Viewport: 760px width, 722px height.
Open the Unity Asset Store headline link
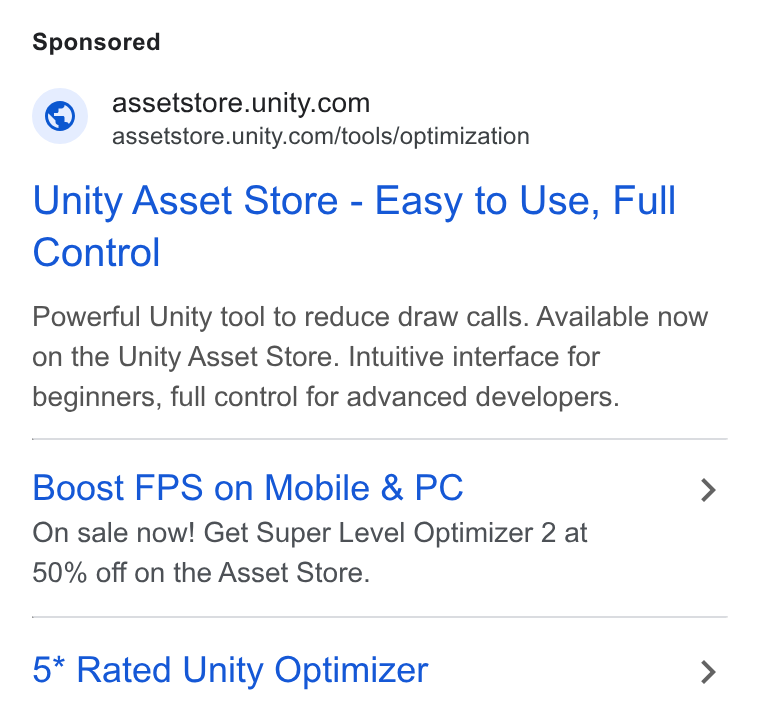pyautogui.click(x=354, y=226)
